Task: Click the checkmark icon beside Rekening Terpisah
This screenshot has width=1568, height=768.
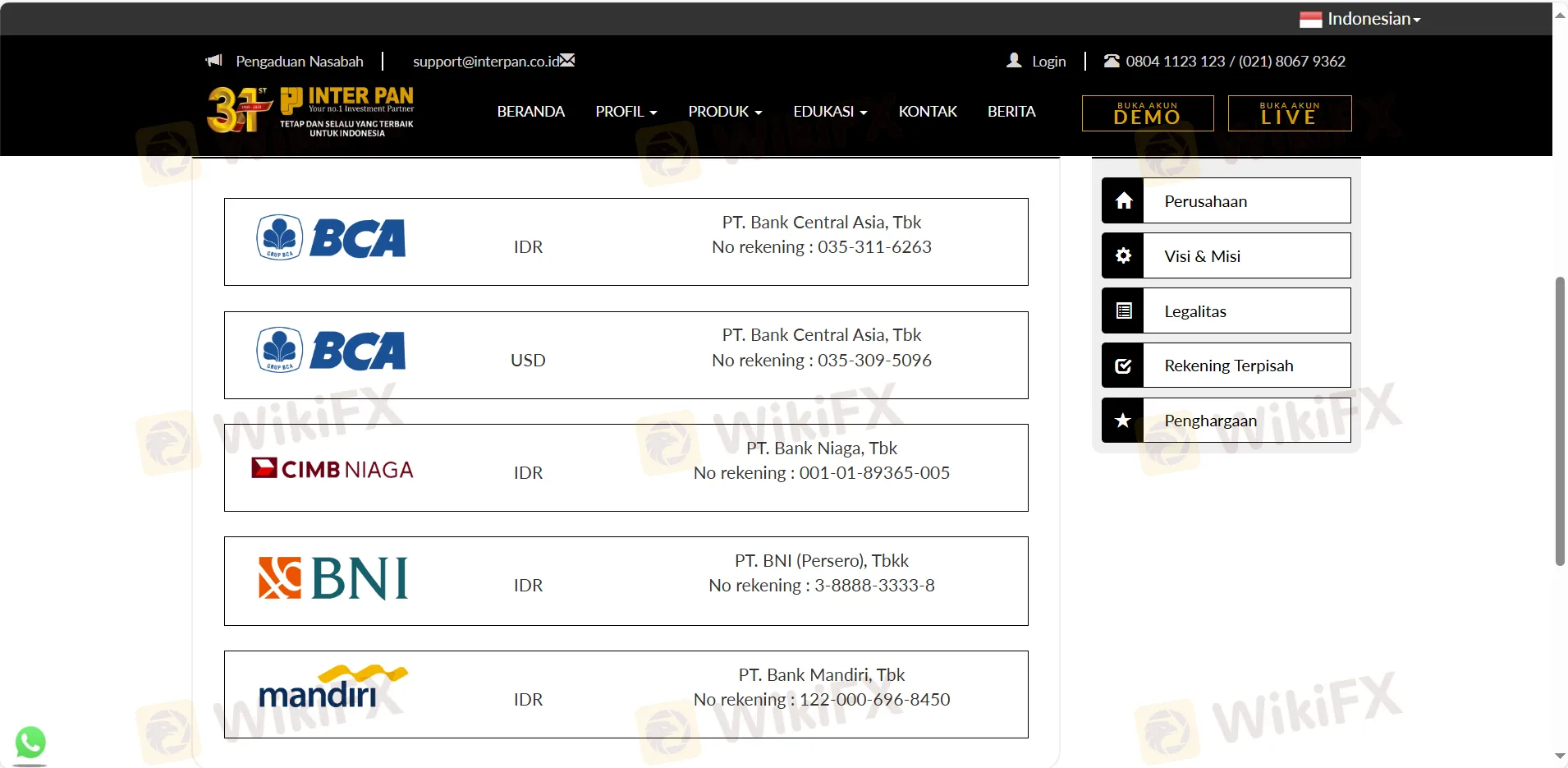Action: pyautogui.click(x=1123, y=366)
